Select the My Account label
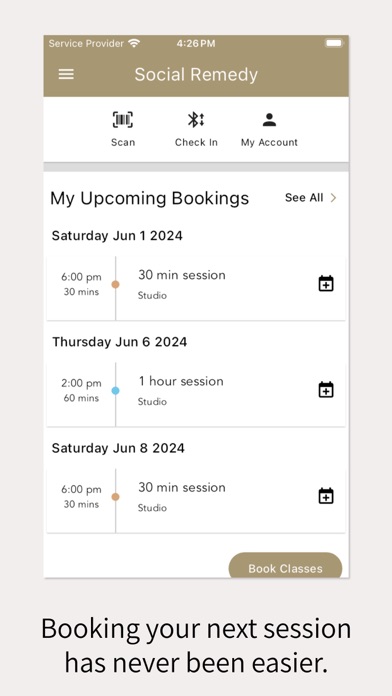The height and width of the screenshot is (696, 392). point(269,142)
